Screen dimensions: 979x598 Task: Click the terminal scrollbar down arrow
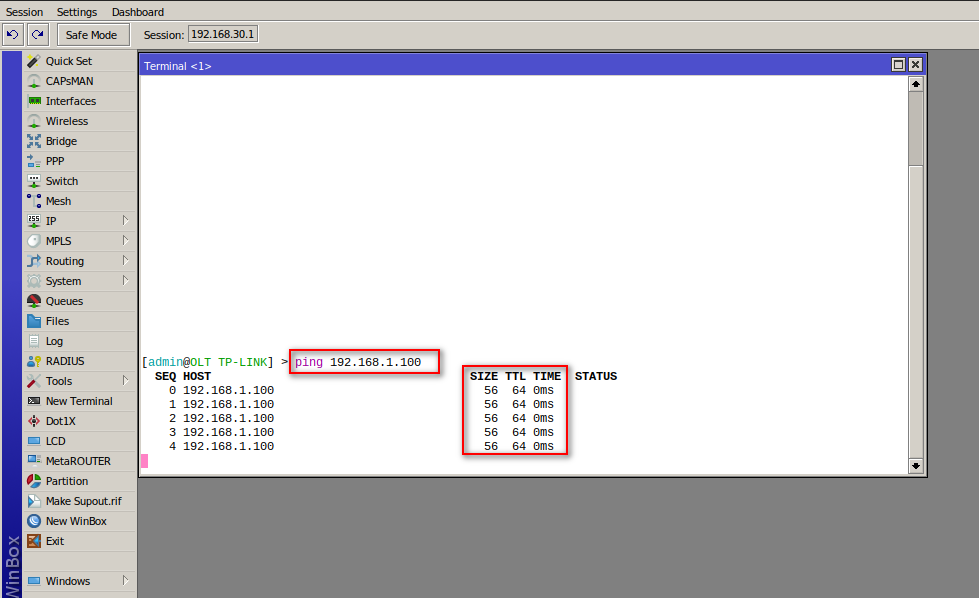[915, 466]
